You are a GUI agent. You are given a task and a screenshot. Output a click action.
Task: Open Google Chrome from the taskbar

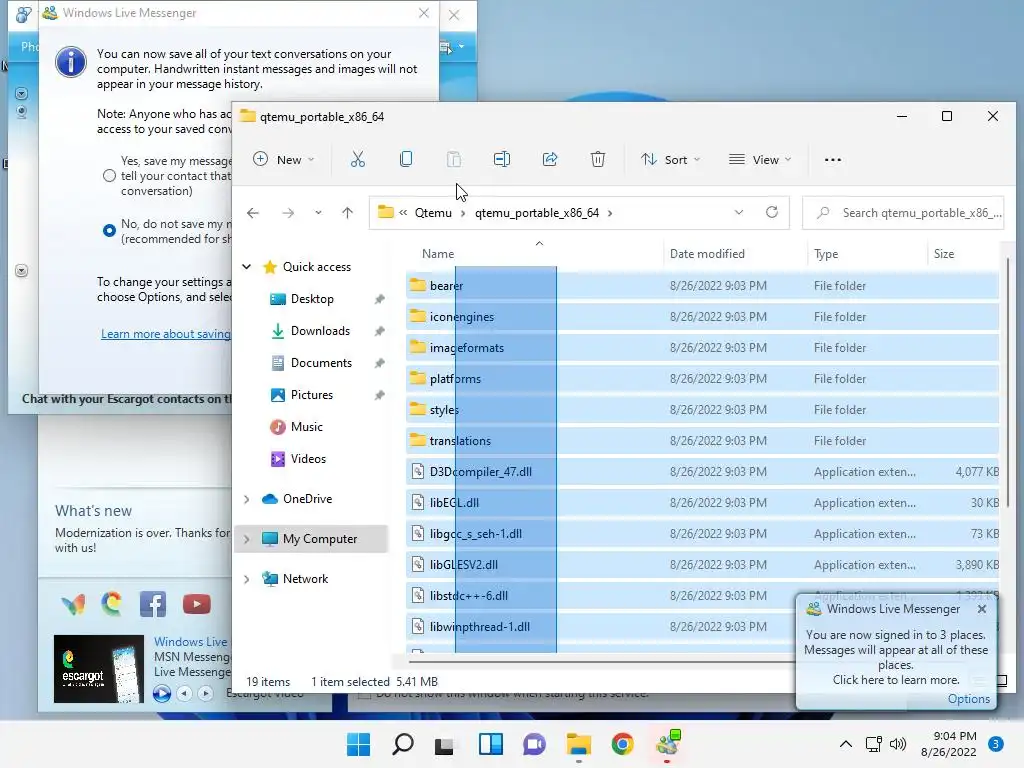(x=622, y=744)
